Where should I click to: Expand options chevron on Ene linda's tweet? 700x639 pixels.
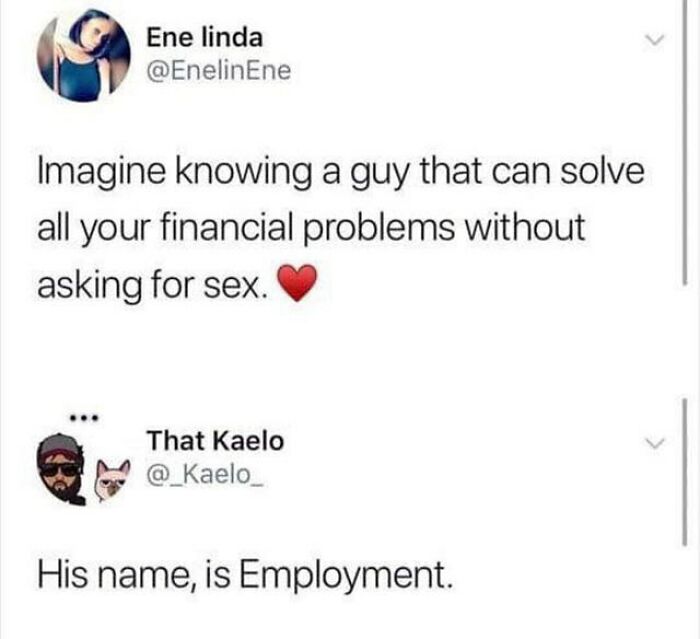point(655,40)
